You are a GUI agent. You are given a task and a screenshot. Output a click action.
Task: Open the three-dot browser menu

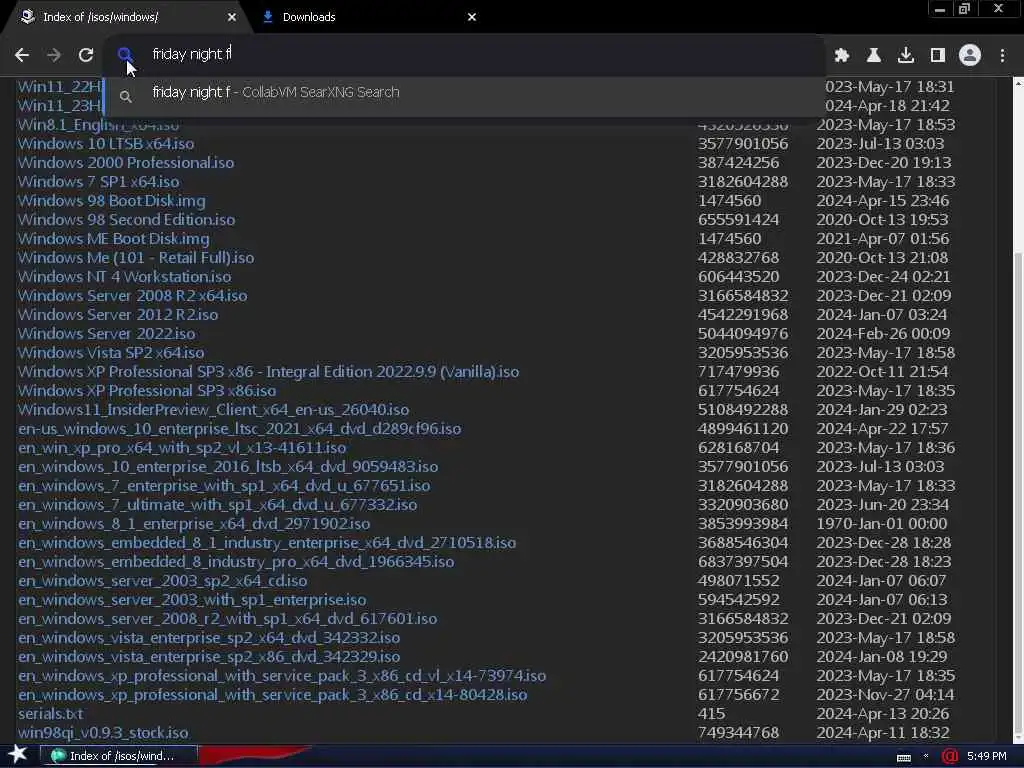pos(1002,56)
